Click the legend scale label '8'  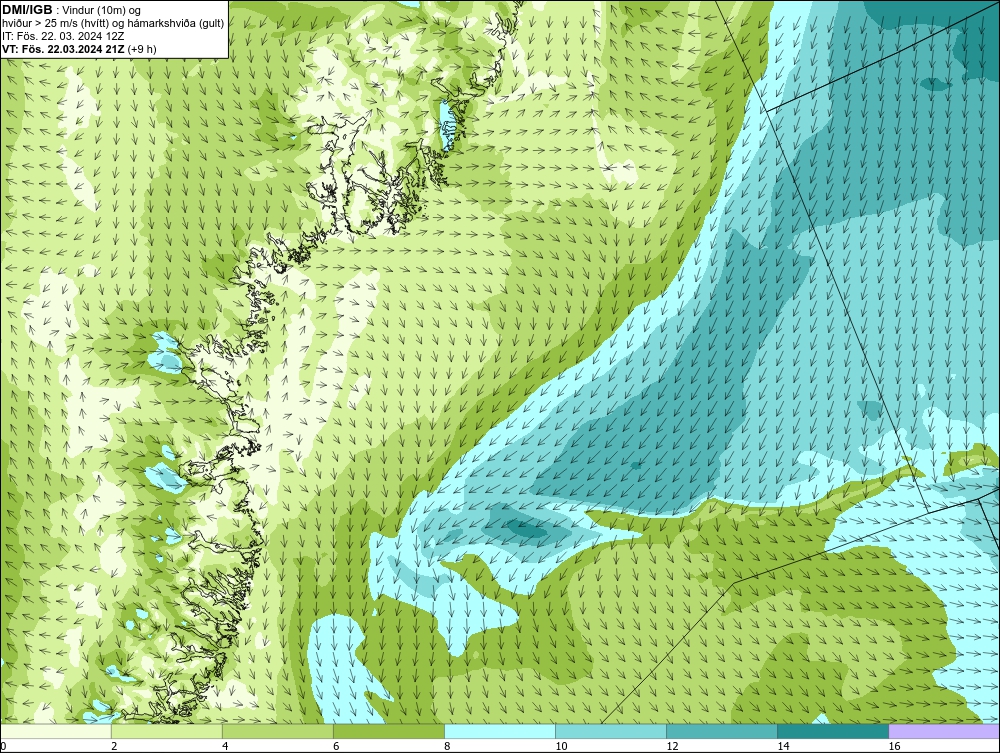tap(447, 746)
